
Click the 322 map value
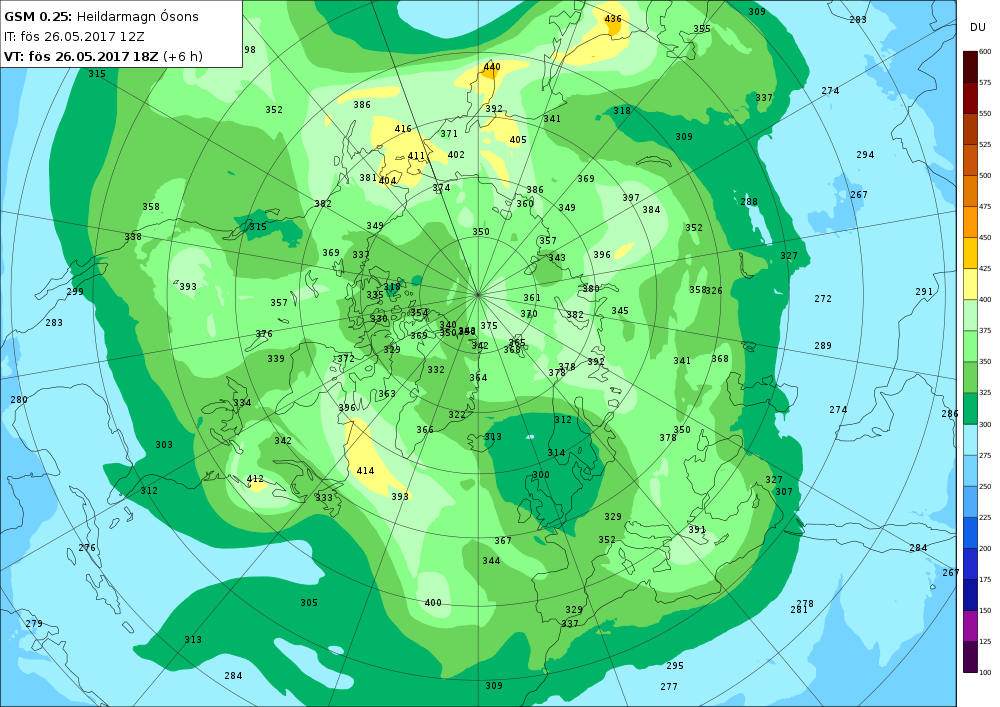click(457, 415)
